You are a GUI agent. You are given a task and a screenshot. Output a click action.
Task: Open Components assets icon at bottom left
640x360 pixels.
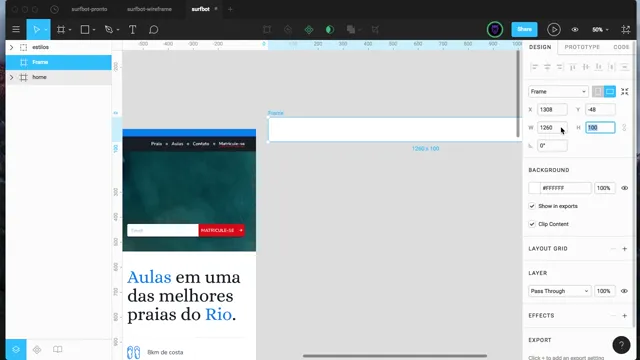pos(37,349)
